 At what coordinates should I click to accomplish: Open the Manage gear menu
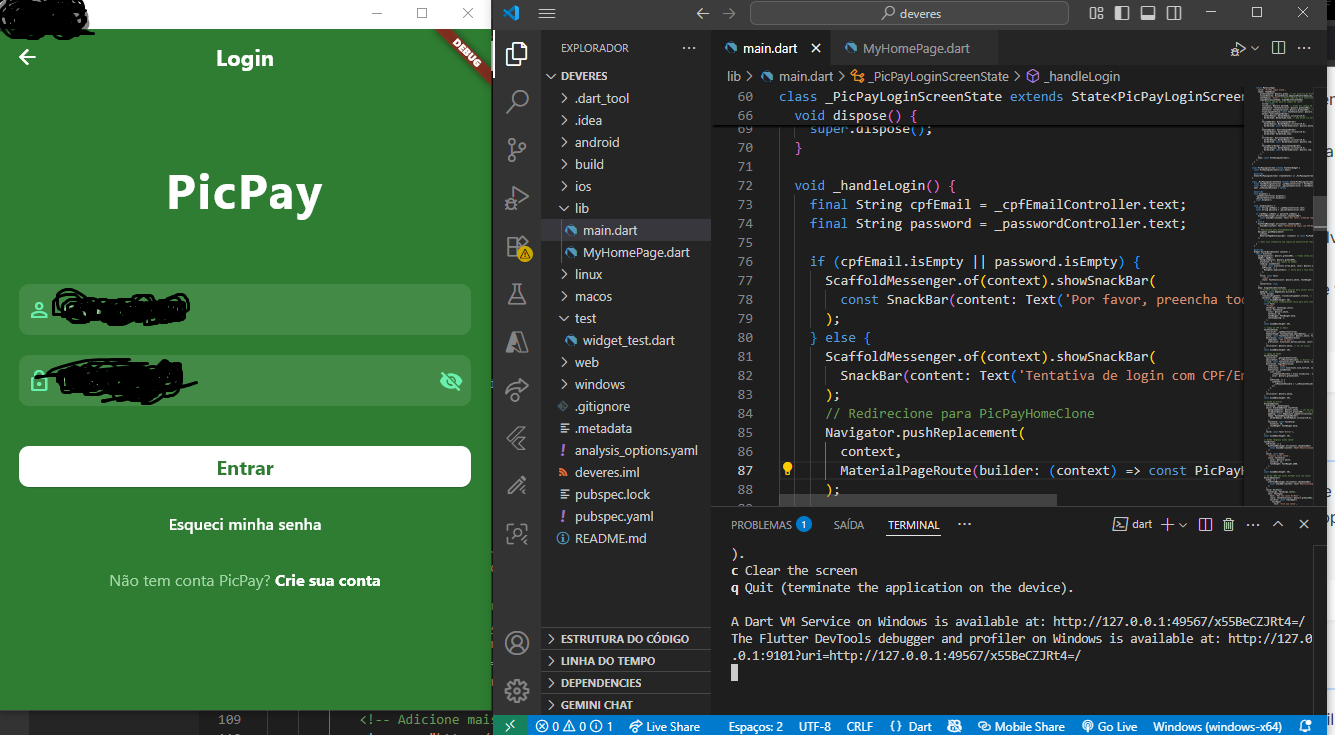[517, 690]
